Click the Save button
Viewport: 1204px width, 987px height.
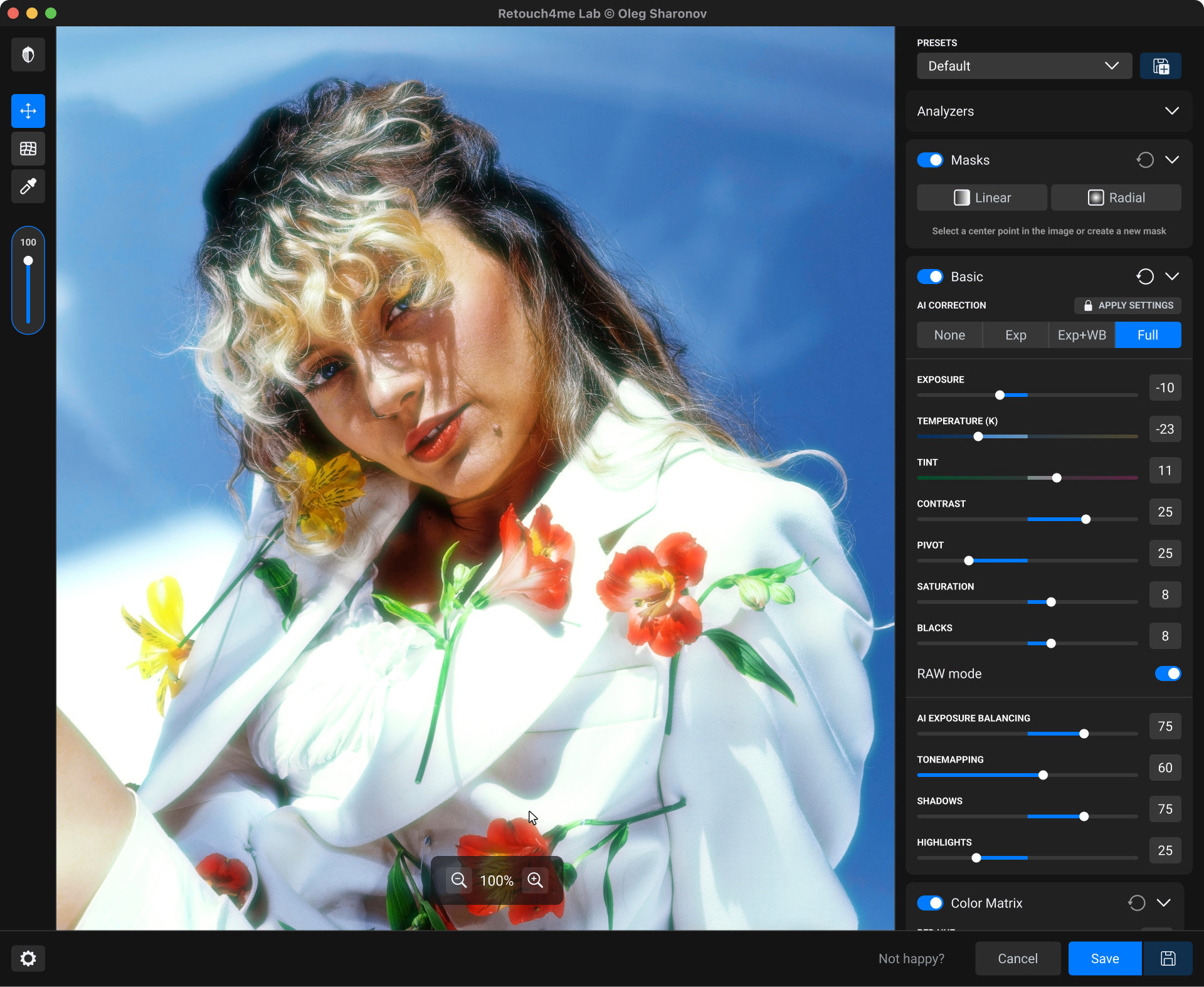click(x=1105, y=958)
